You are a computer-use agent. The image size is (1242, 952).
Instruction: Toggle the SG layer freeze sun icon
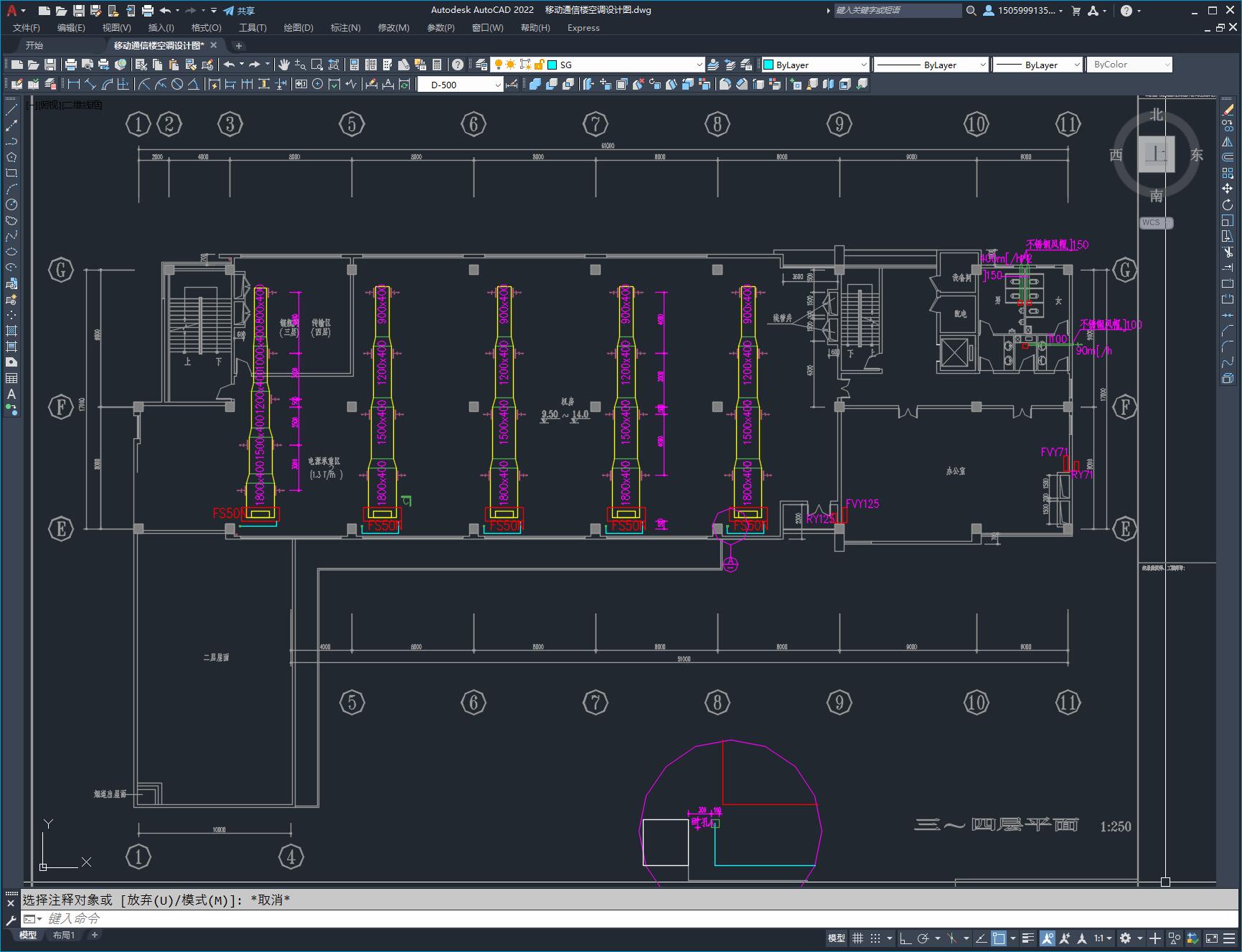510,65
